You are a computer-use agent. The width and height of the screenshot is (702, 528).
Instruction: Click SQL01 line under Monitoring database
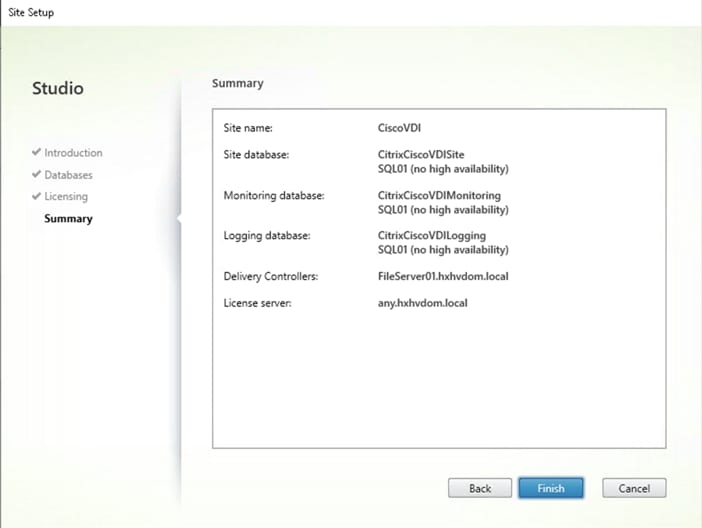[x=443, y=210]
